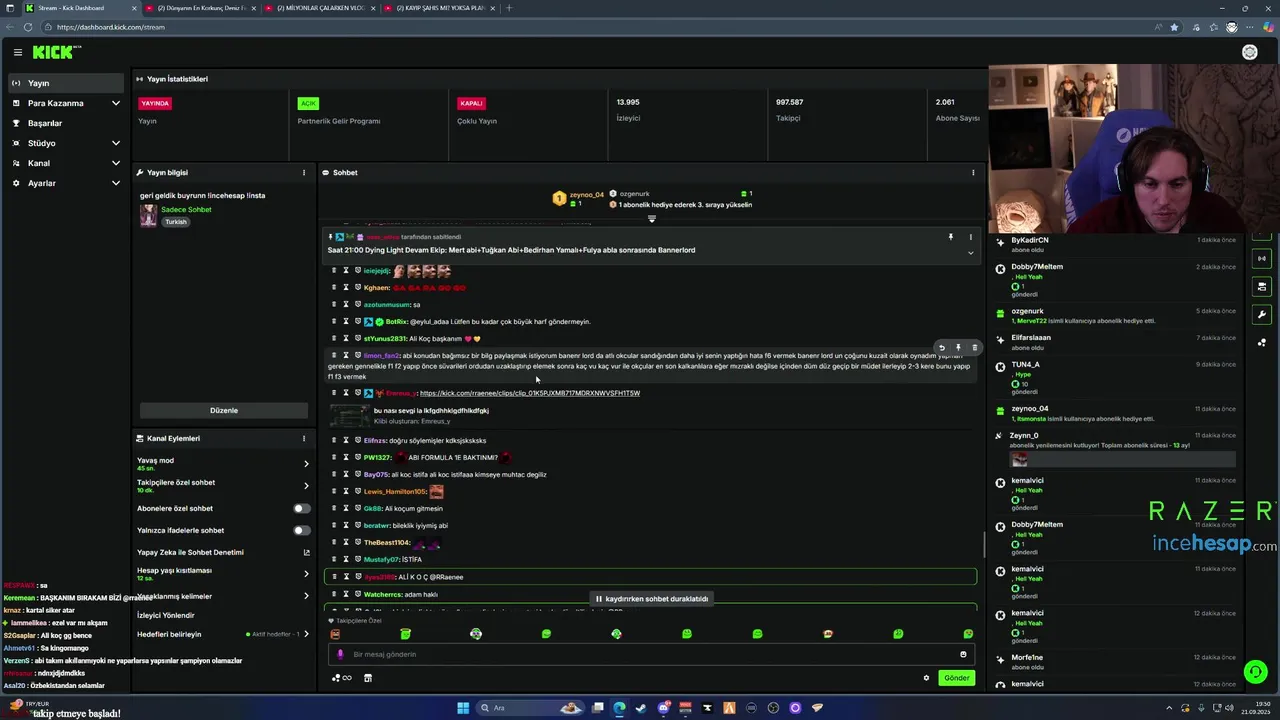Open Ayarlar in the sidebar
Image resolution: width=1280 pixels, height=720 pixels.
tap(64, 183)
